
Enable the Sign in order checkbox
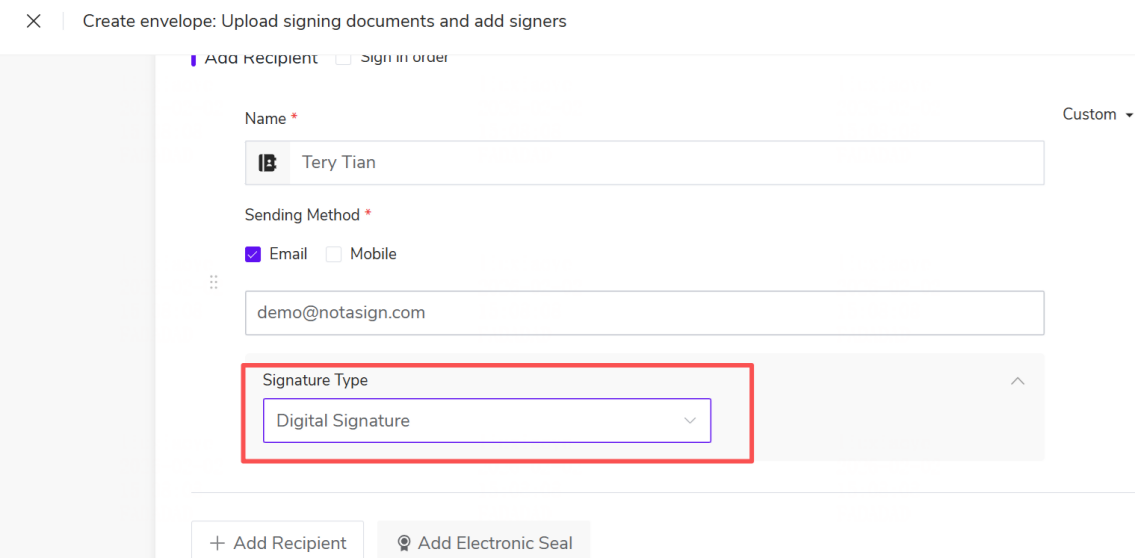point(343,58)
